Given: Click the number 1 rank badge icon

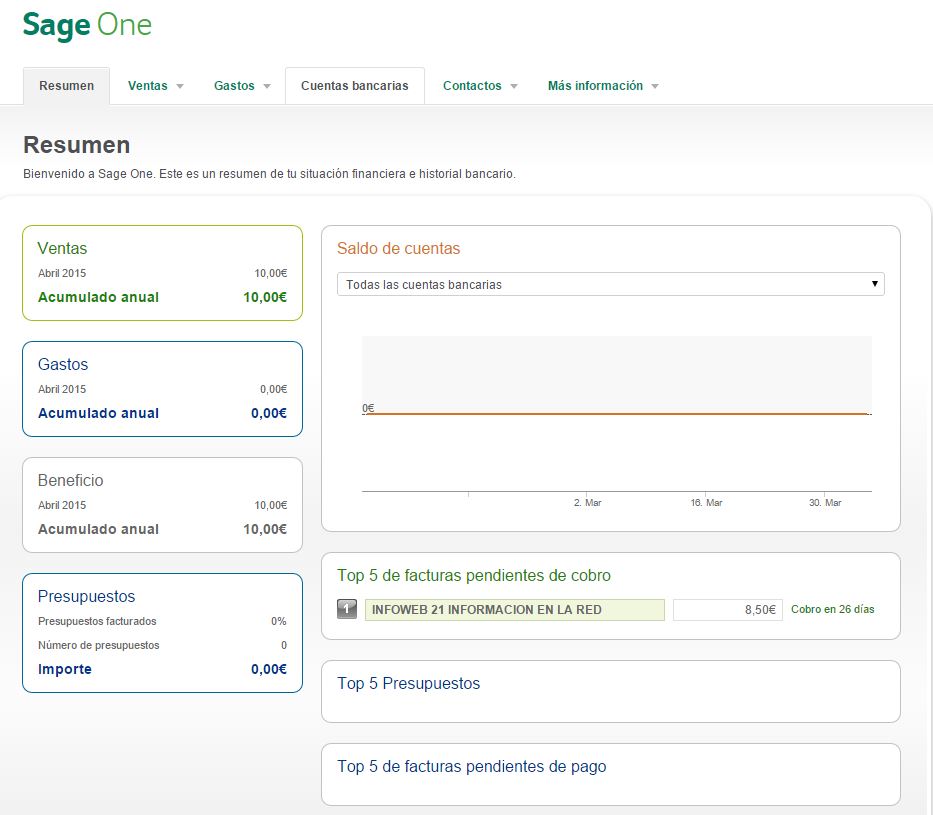Looking at the screenshot, I should point(347,609).
